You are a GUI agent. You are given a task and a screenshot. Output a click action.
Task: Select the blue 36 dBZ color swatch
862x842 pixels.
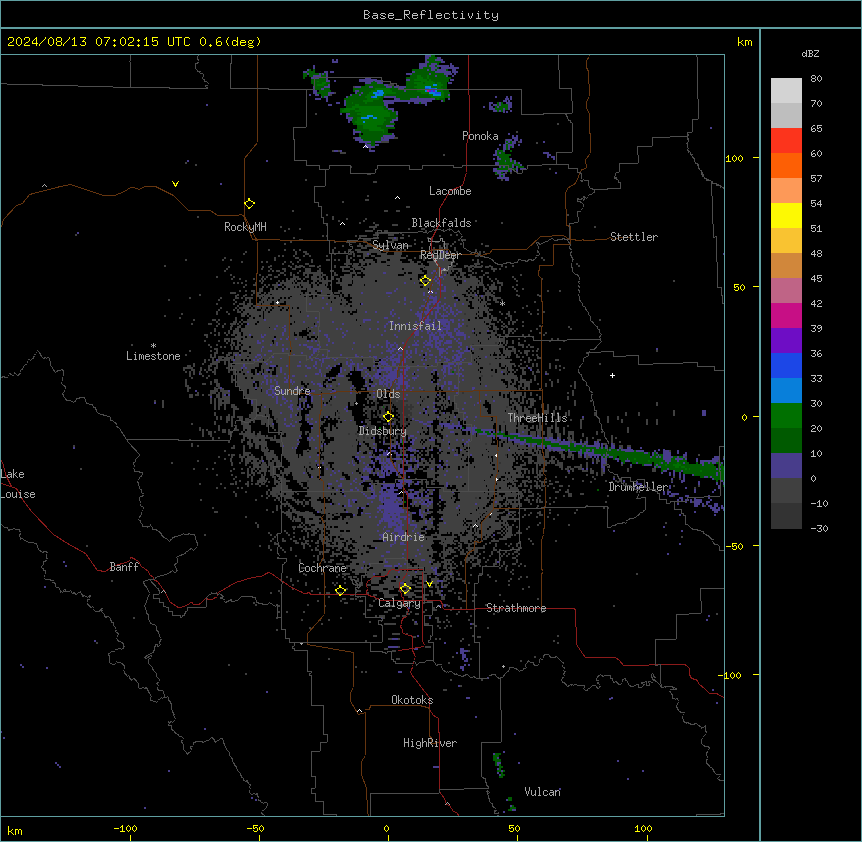tap(786, 365)
